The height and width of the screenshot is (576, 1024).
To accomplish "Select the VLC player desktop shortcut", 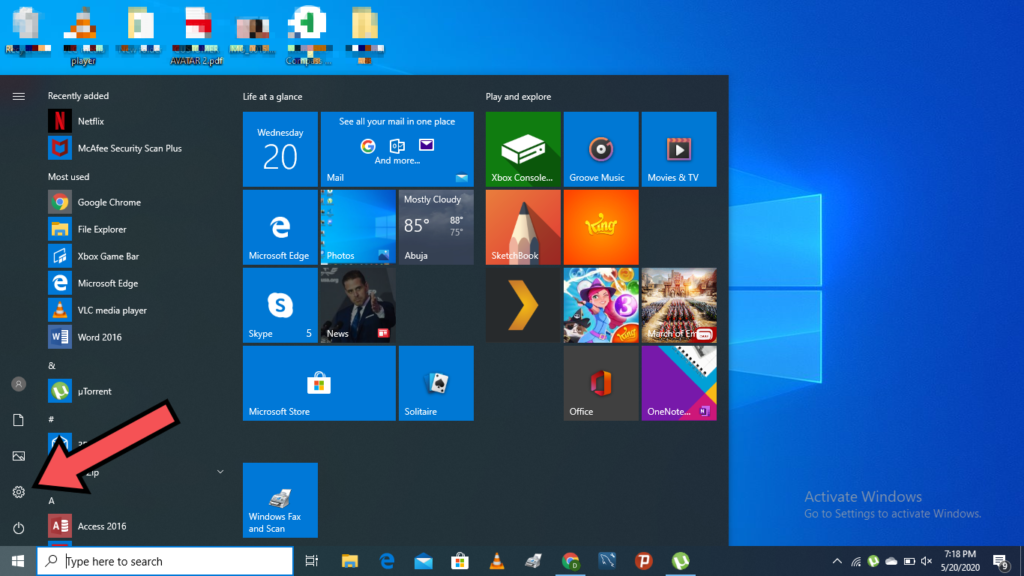I will click(x=83, y=36).
